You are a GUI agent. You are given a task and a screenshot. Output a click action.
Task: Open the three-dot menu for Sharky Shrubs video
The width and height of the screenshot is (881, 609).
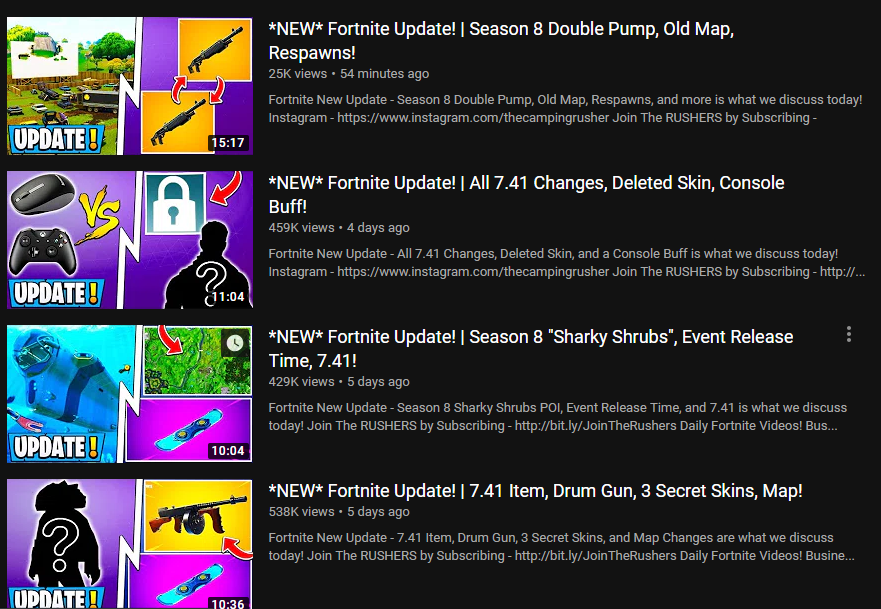849,334
